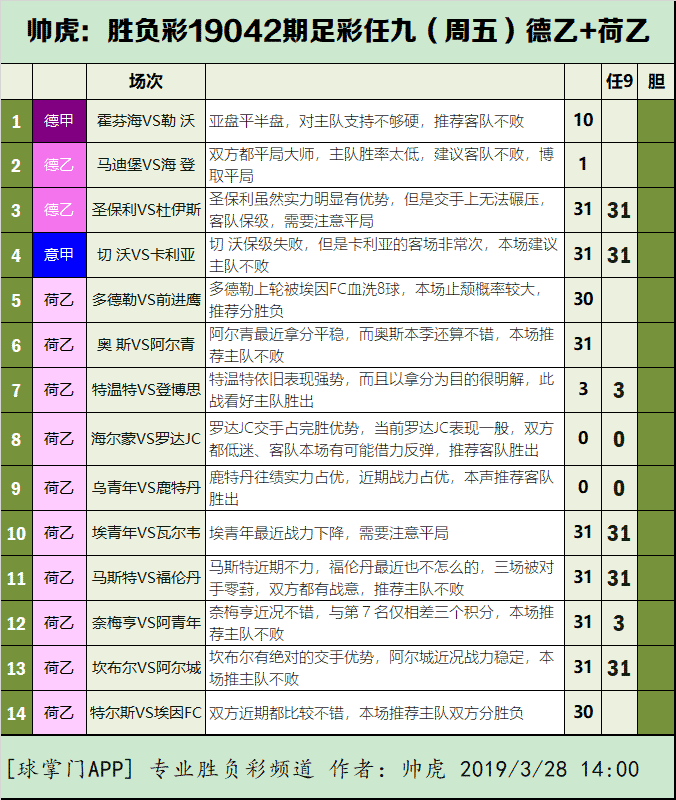Click 任9 value 3 in 特温特 row

click(619, 390)
